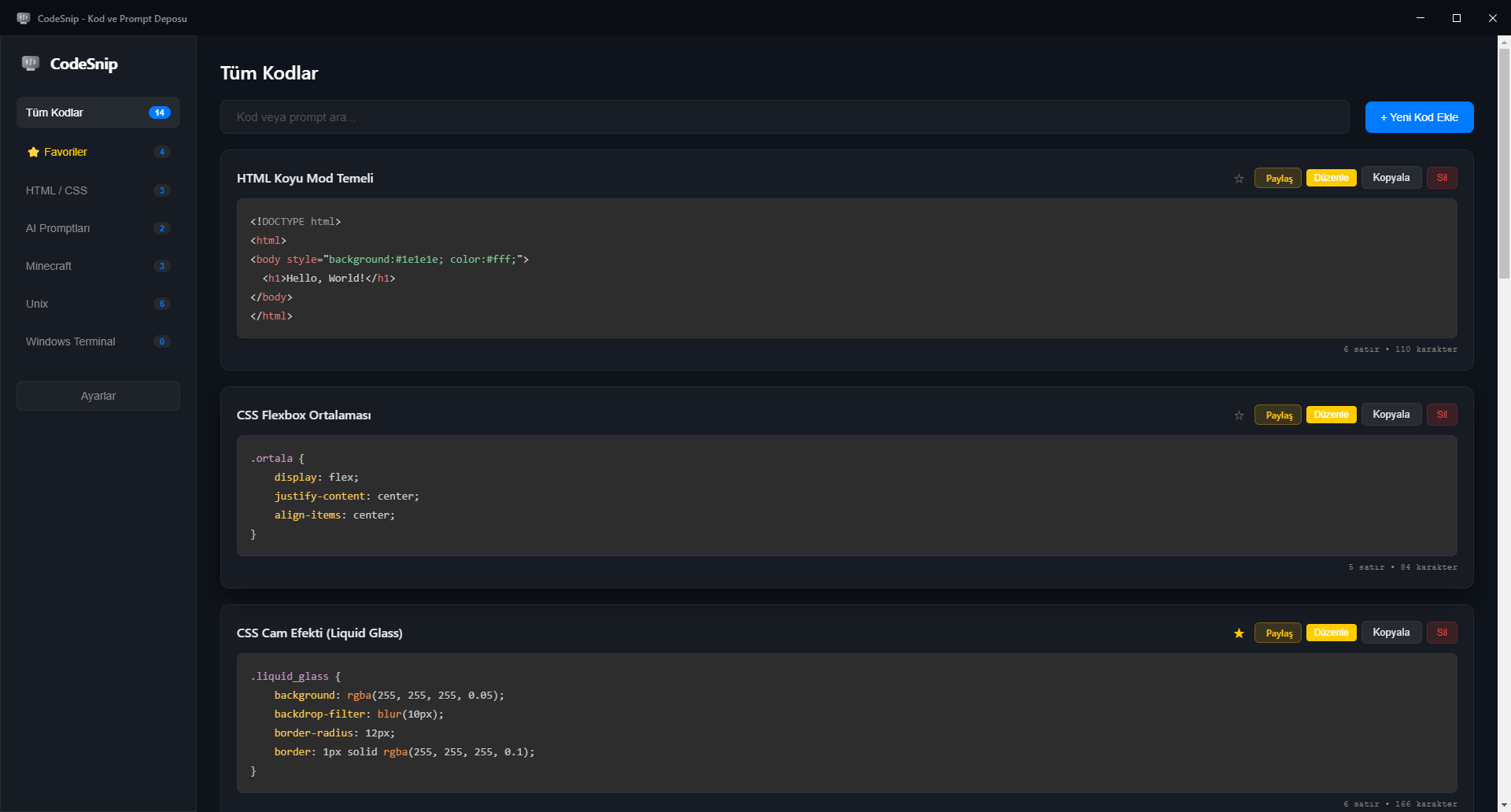
Task: Click the CSS Cam Efekti (Liquid Glass) title
Action: click(x=320, y=633)
